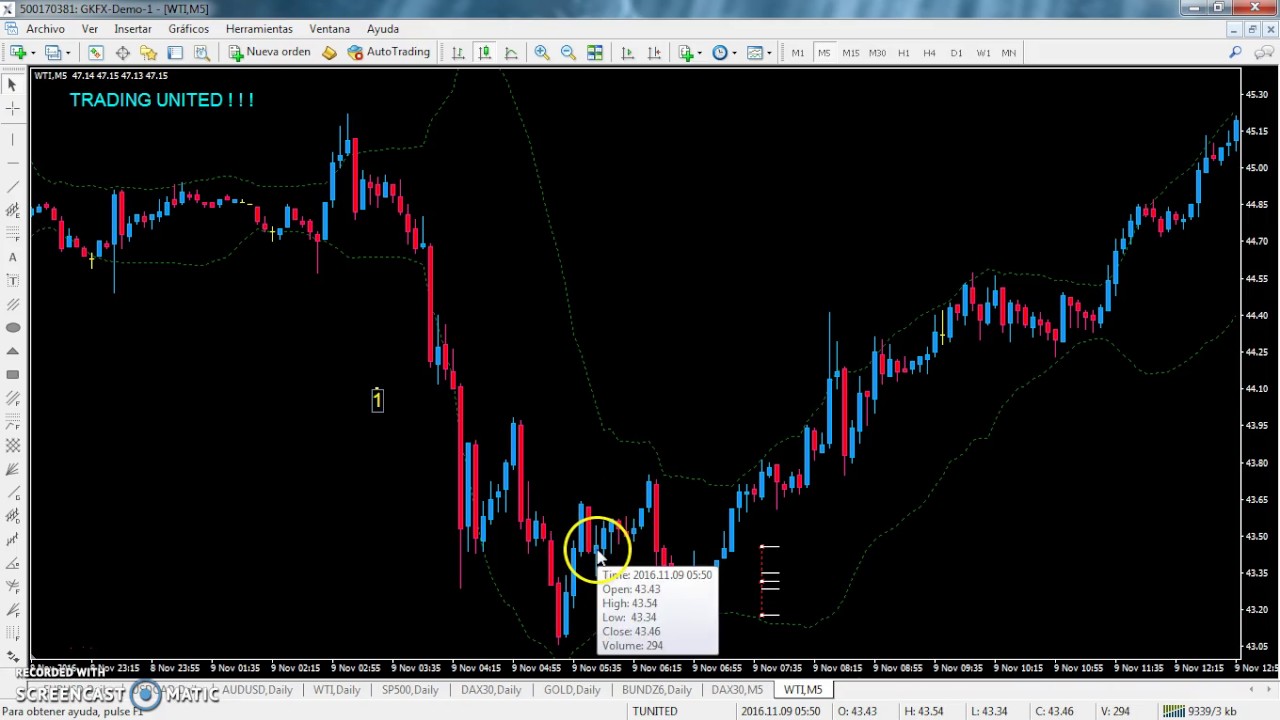1280x720 pixels.
Task: Open the Profiles icon in the toolbar
Action: coord(53,53)
